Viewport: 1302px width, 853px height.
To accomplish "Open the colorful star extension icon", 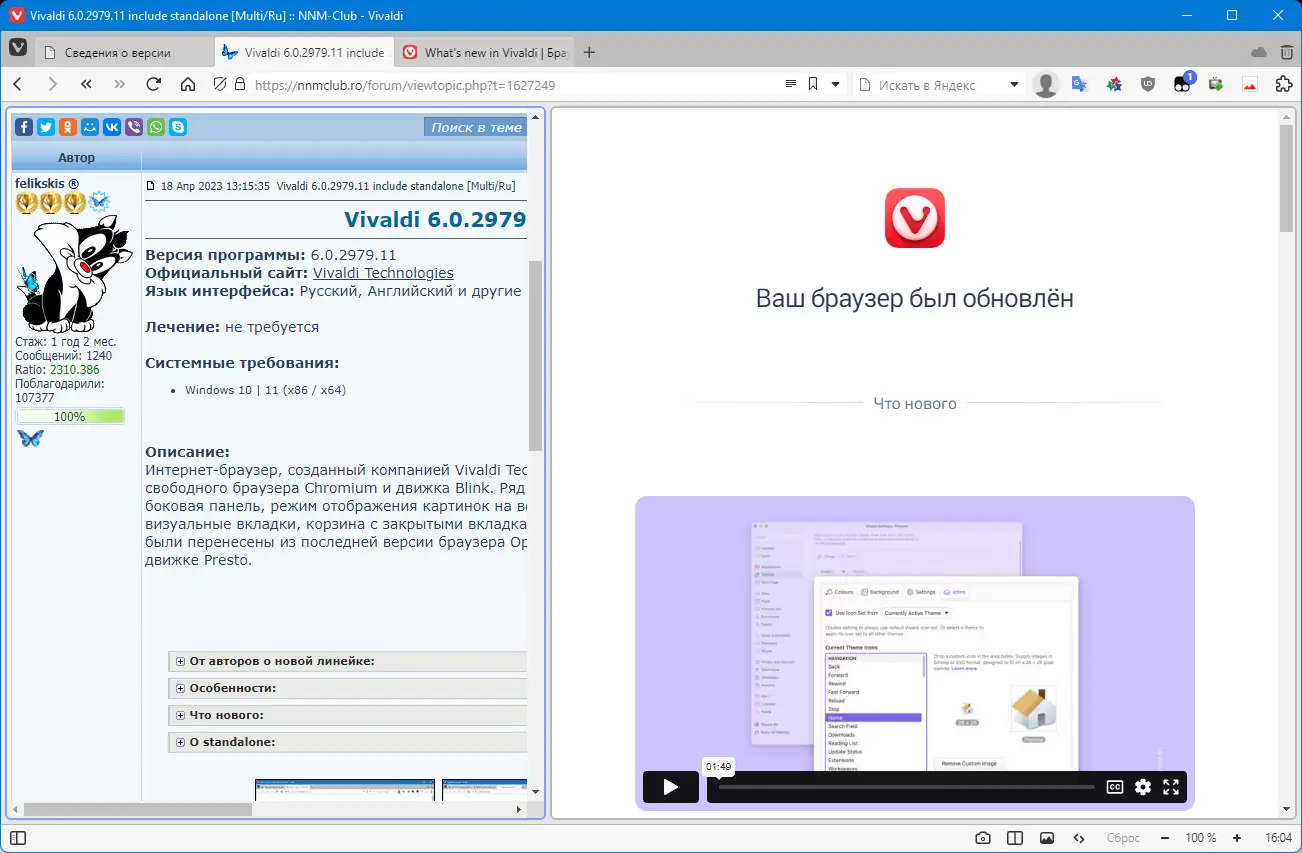I will [1114, 85].
